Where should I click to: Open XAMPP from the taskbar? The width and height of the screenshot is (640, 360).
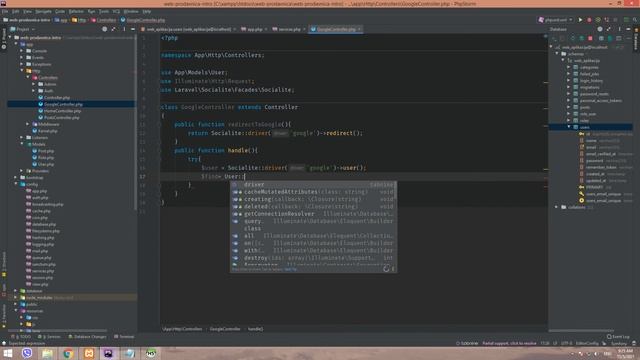[x=89, y=353]
